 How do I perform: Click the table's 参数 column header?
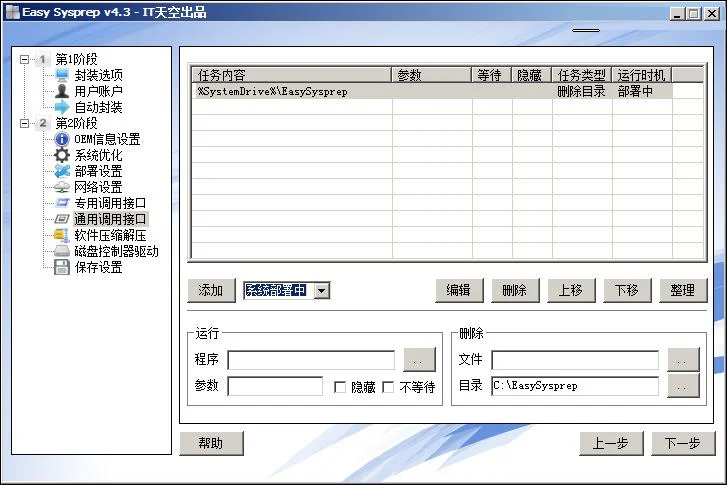tap(432, 75)
